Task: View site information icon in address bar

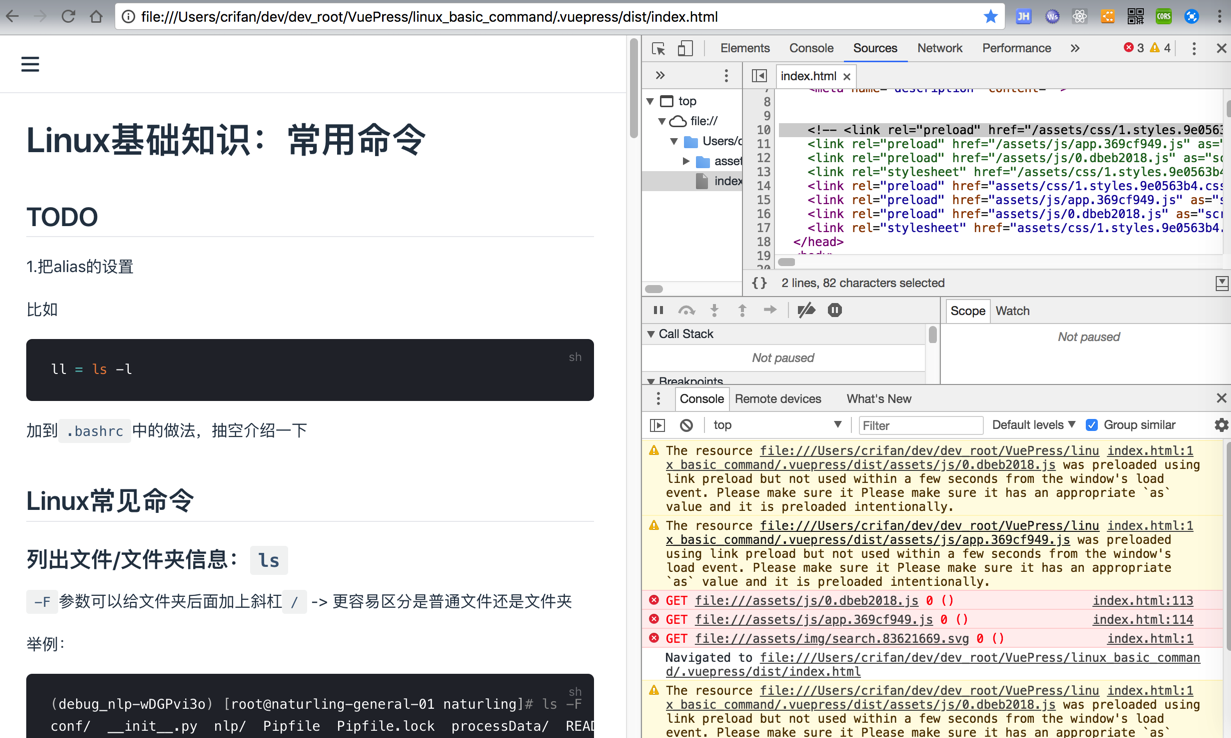Action: click(128, 17)
